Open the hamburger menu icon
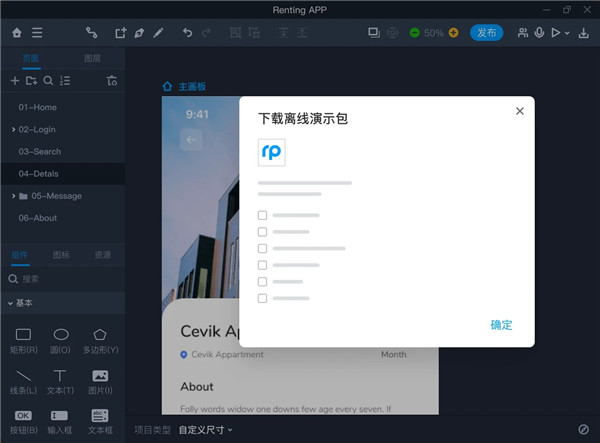The height and width of the screenshot is (443, 600). pyautogui.click(x=37, y=33)
